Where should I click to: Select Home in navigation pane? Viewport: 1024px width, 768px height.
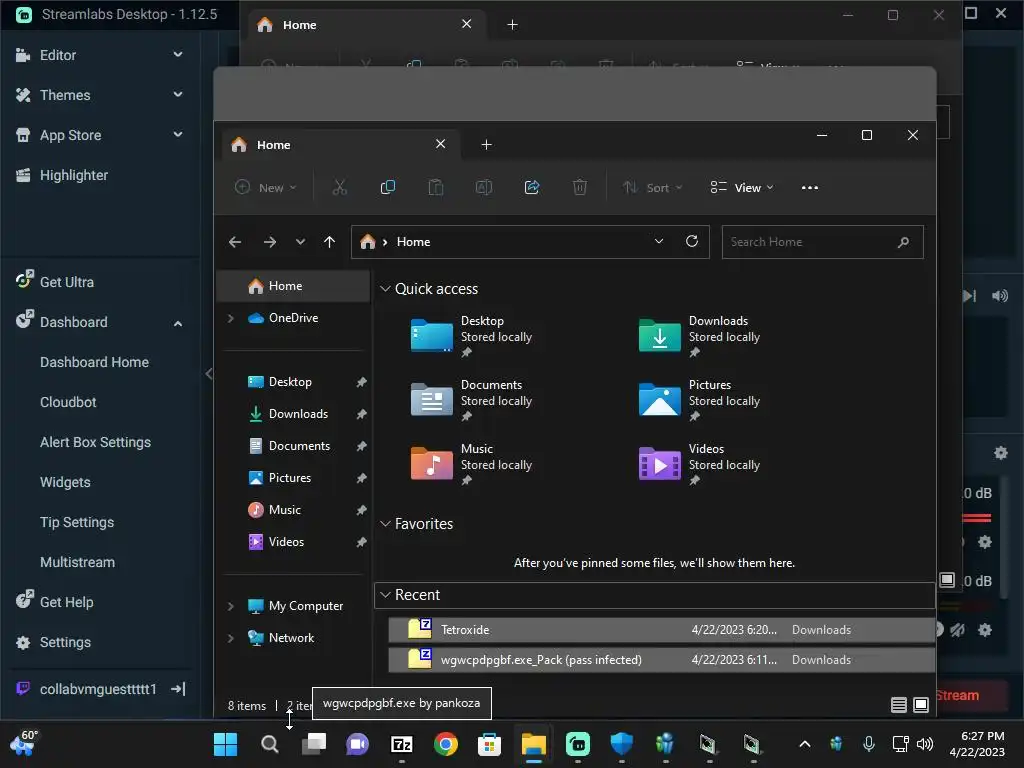point(293,286)
